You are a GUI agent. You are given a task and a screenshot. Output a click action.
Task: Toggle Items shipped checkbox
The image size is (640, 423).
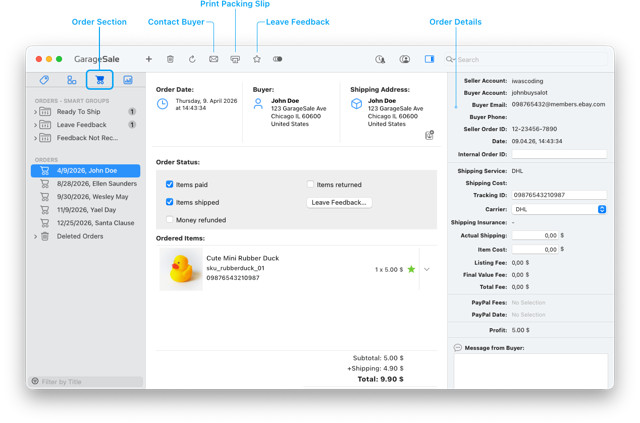pyautogui.click(x=169, y=202)
